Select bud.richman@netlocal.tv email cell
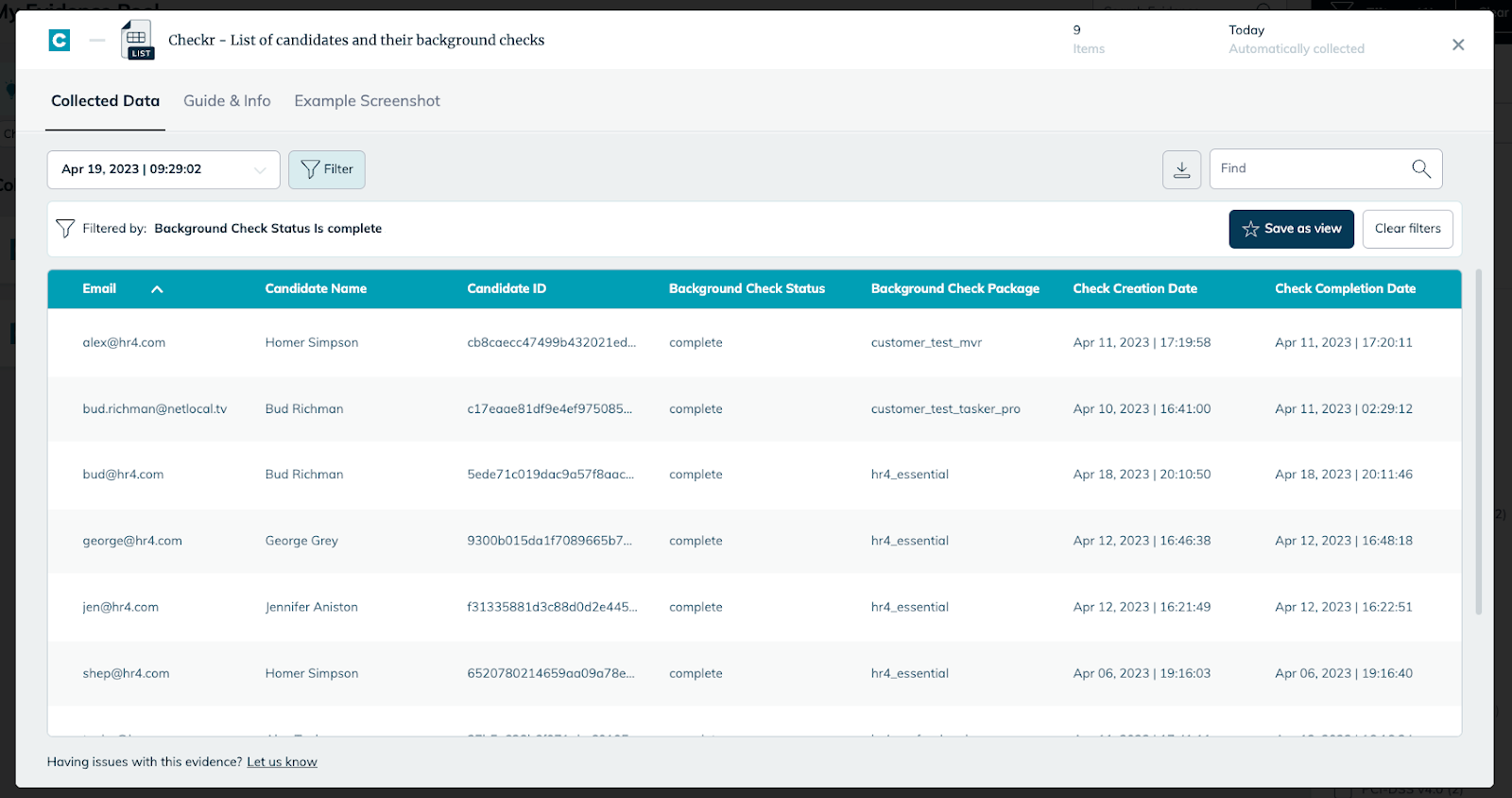This screenshot has height=798, width=1512. [x=155, y=408]
